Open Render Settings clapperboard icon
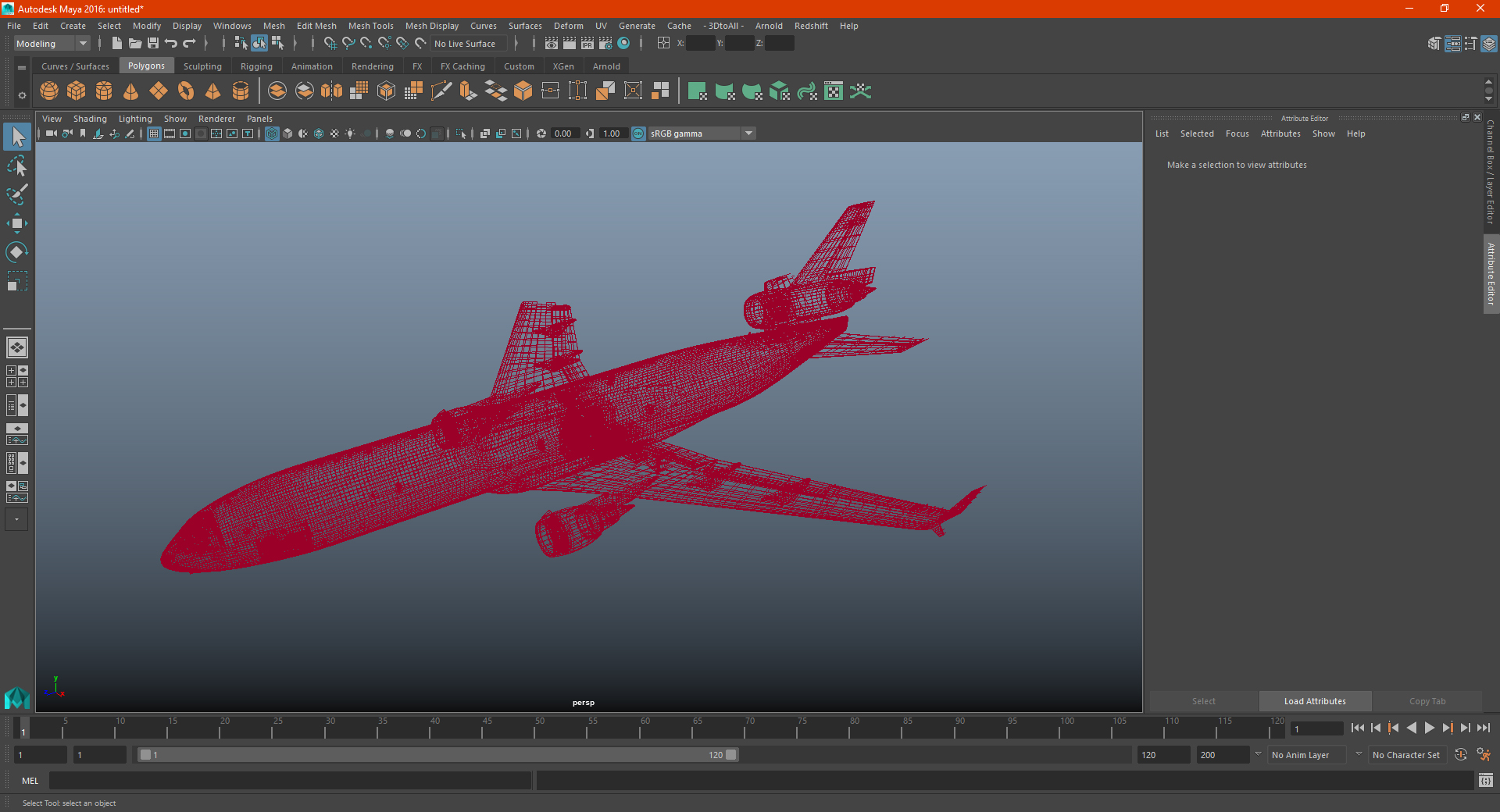This screenshot has height=812, width=1500. [x=605, y=43]
